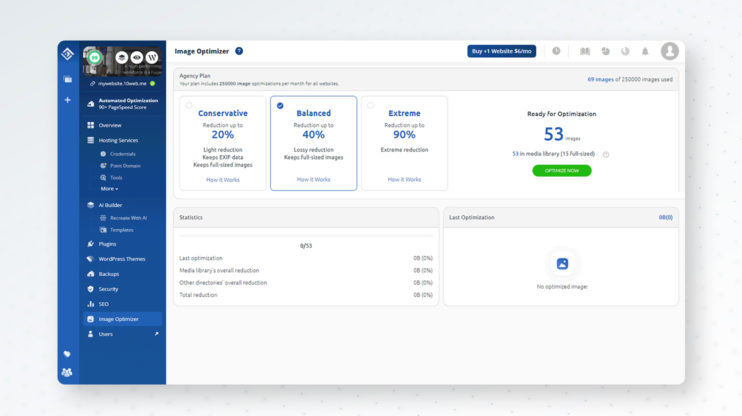Open How it Works link under Extreme
The width and height of the screenshot is (742, 416).
tap(404, 179)
